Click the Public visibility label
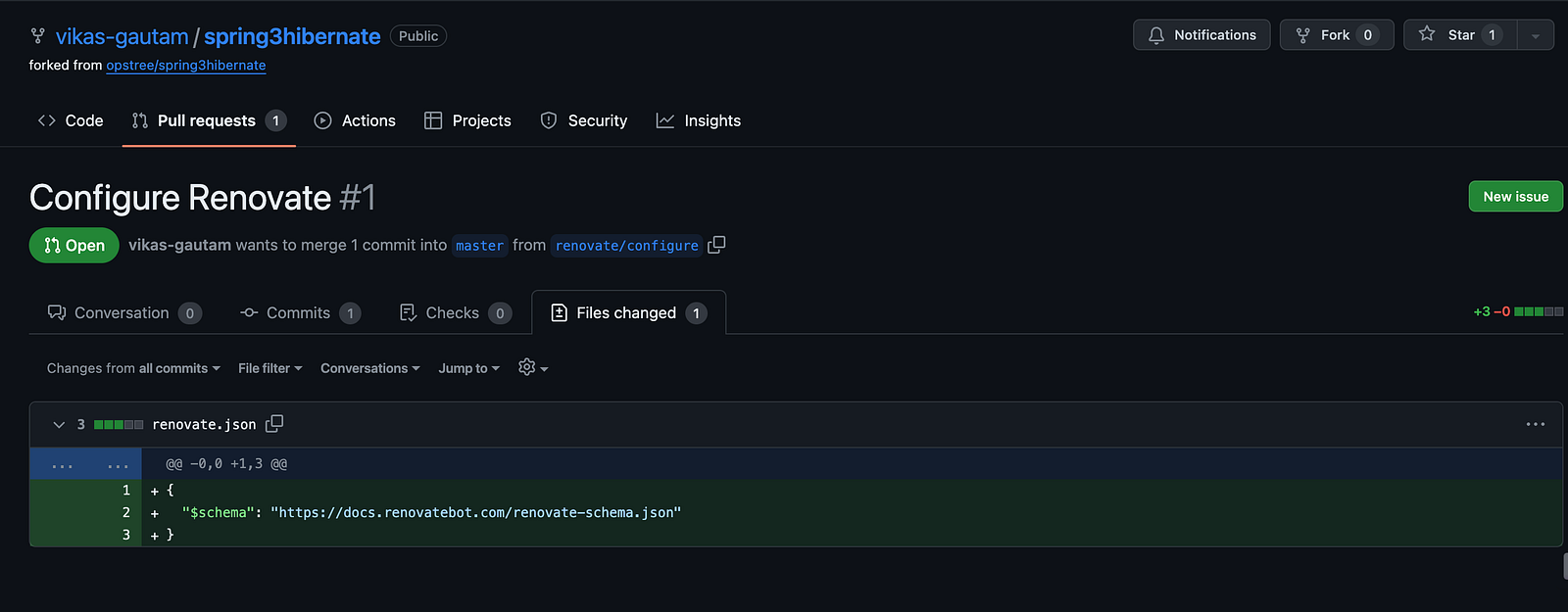Image resolution: width=1568 pixels, height=612 pixels. point(418,36)
